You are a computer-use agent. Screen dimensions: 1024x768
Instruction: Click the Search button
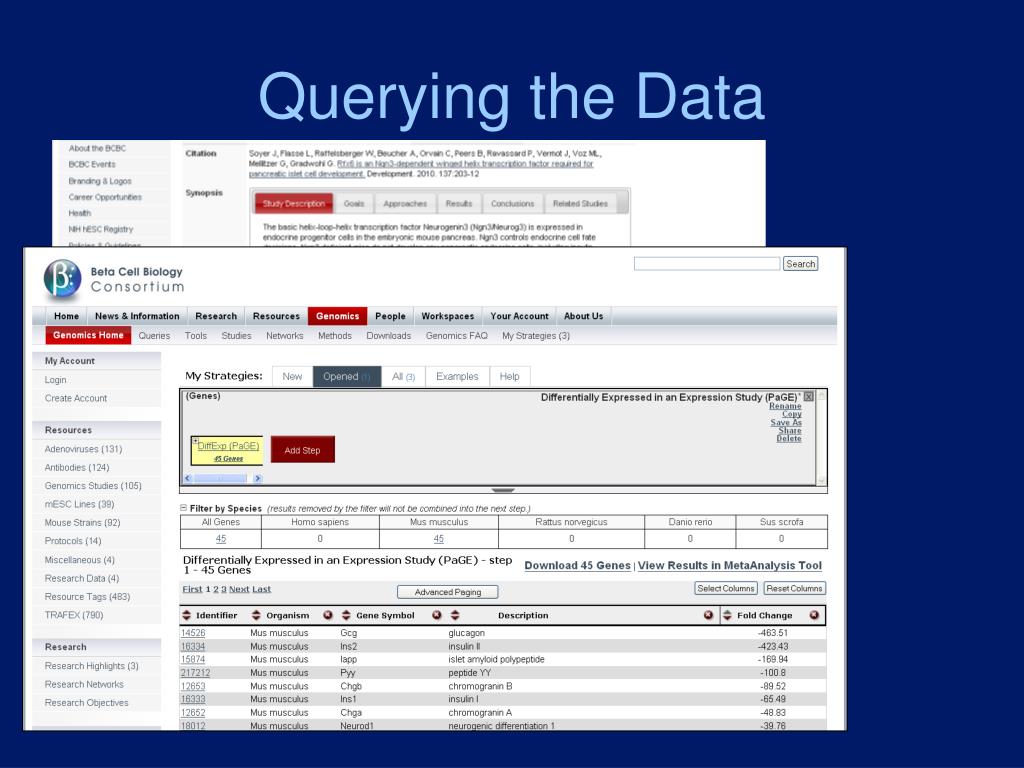pyautogui.click(x=801, y=264)
